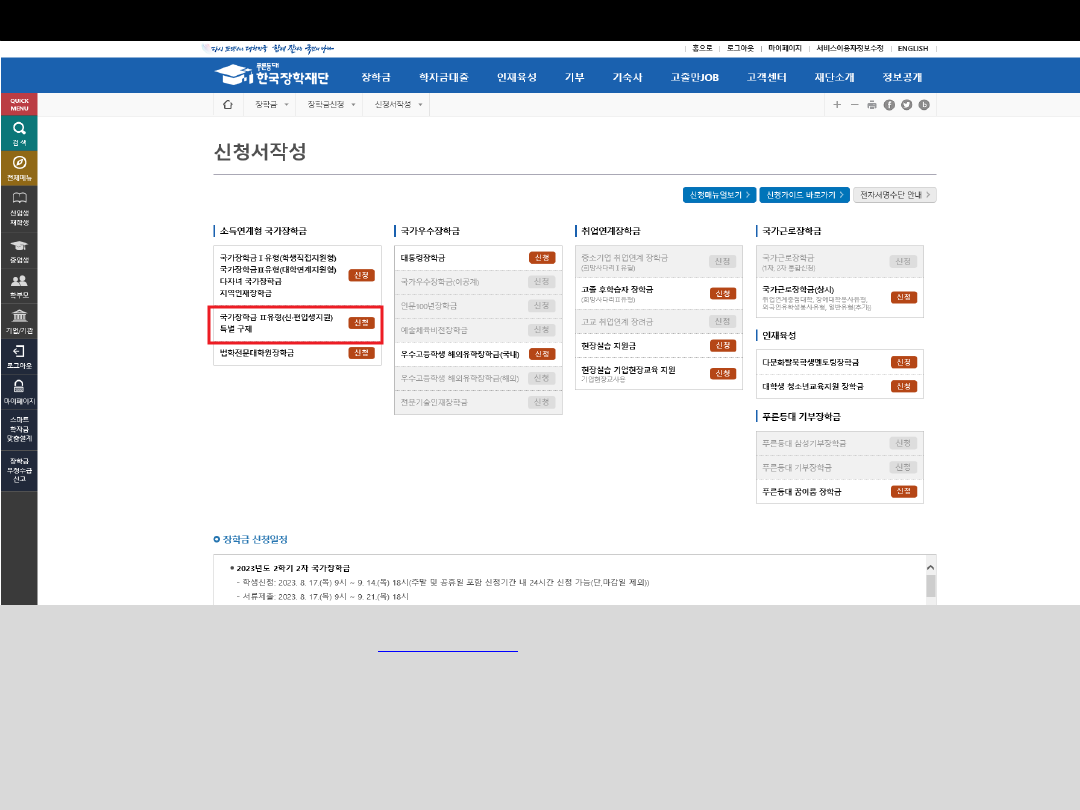Click disabled 신청 for 푸른등대 기부장학금

pos(904,467)
